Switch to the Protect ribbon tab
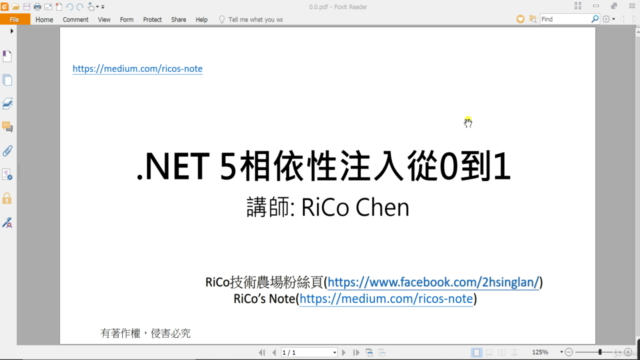The width and height of the screenshot is (640, 360). (152, 19)
